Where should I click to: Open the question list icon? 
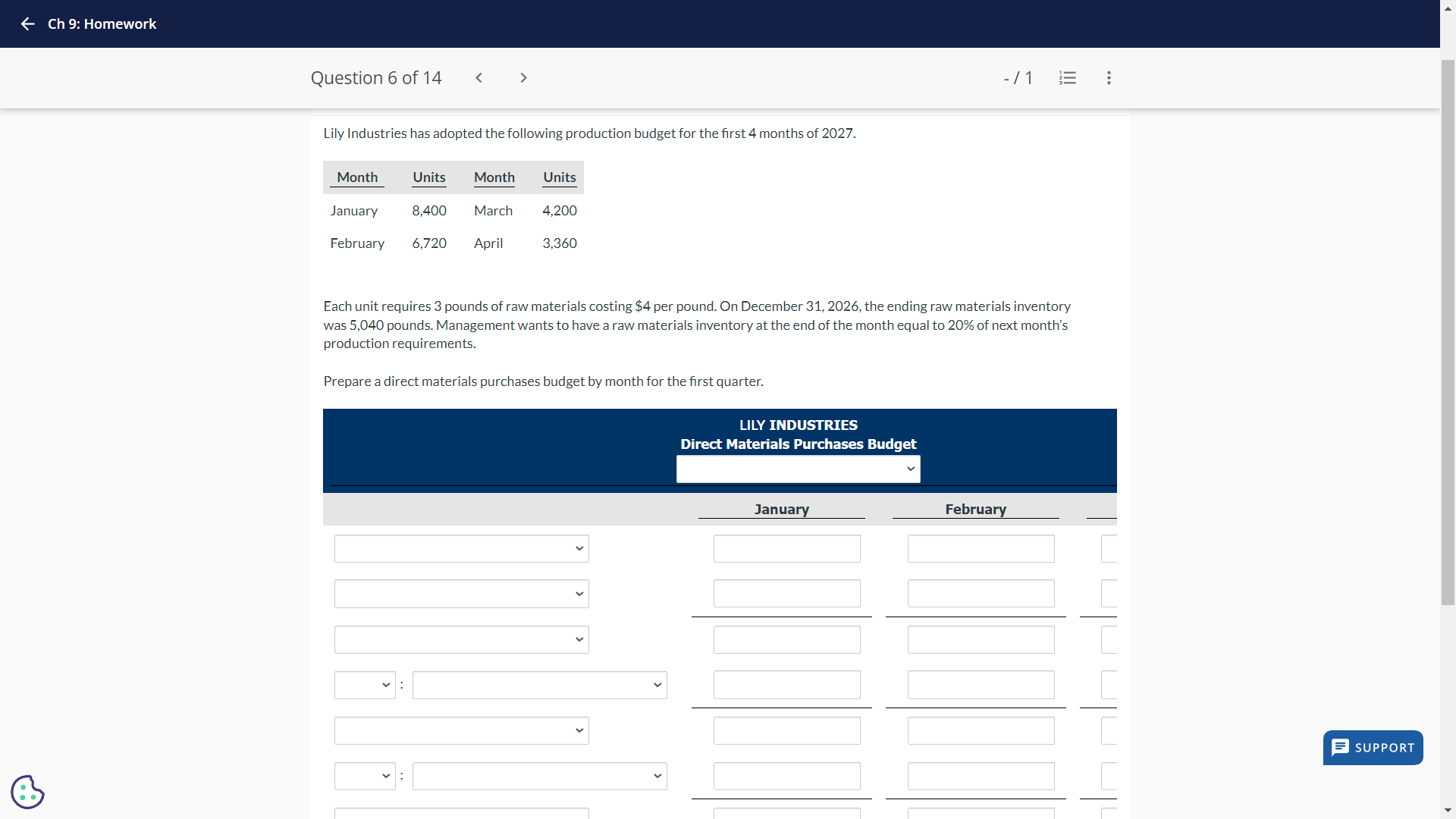1067,78
